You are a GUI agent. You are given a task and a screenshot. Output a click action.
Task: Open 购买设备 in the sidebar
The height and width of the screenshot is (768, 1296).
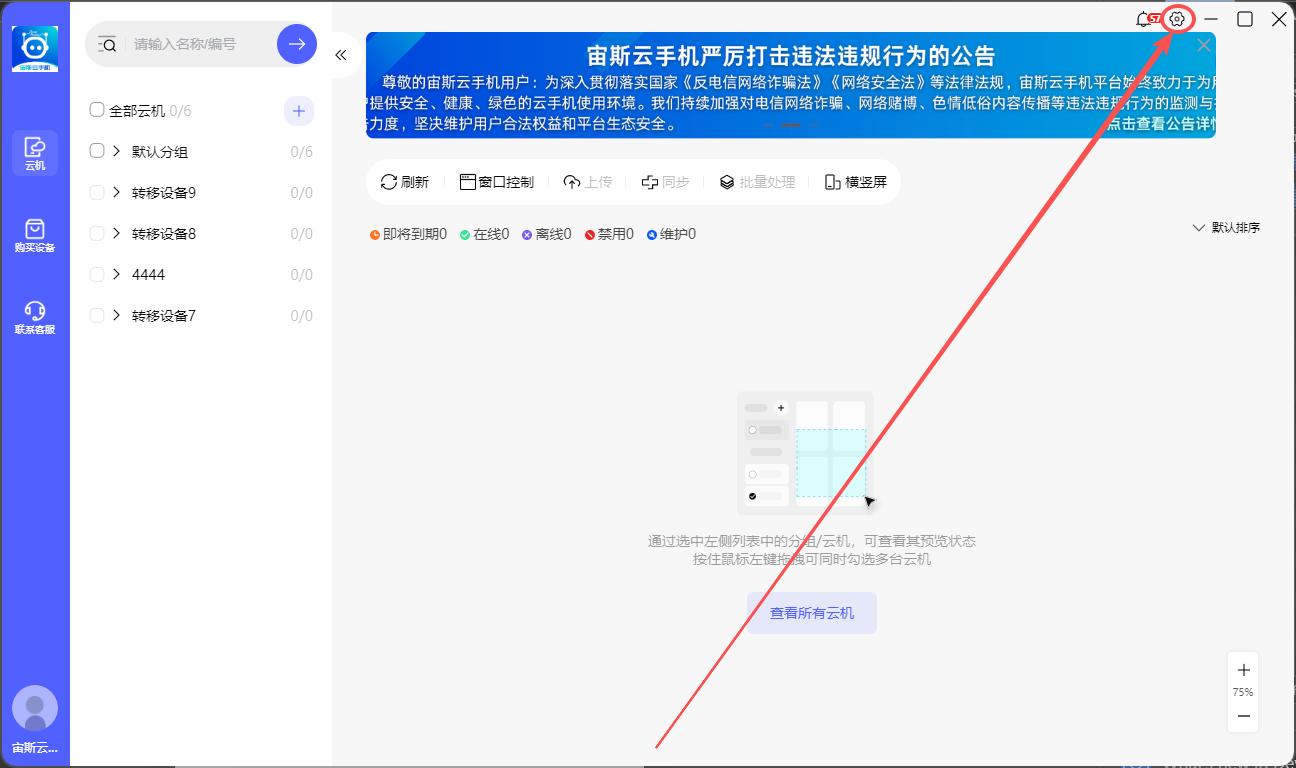(35, 236)
